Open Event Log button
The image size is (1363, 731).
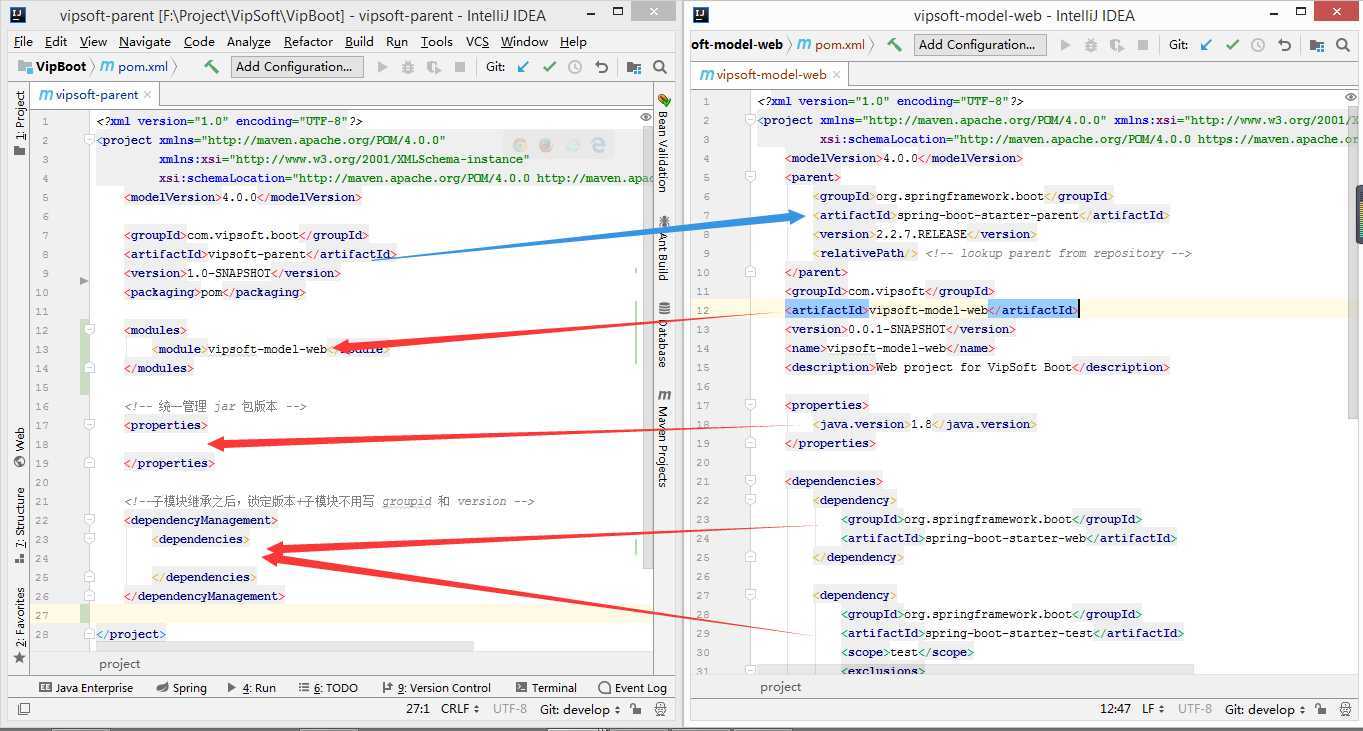pyautogui.click(x=632, y=688)
